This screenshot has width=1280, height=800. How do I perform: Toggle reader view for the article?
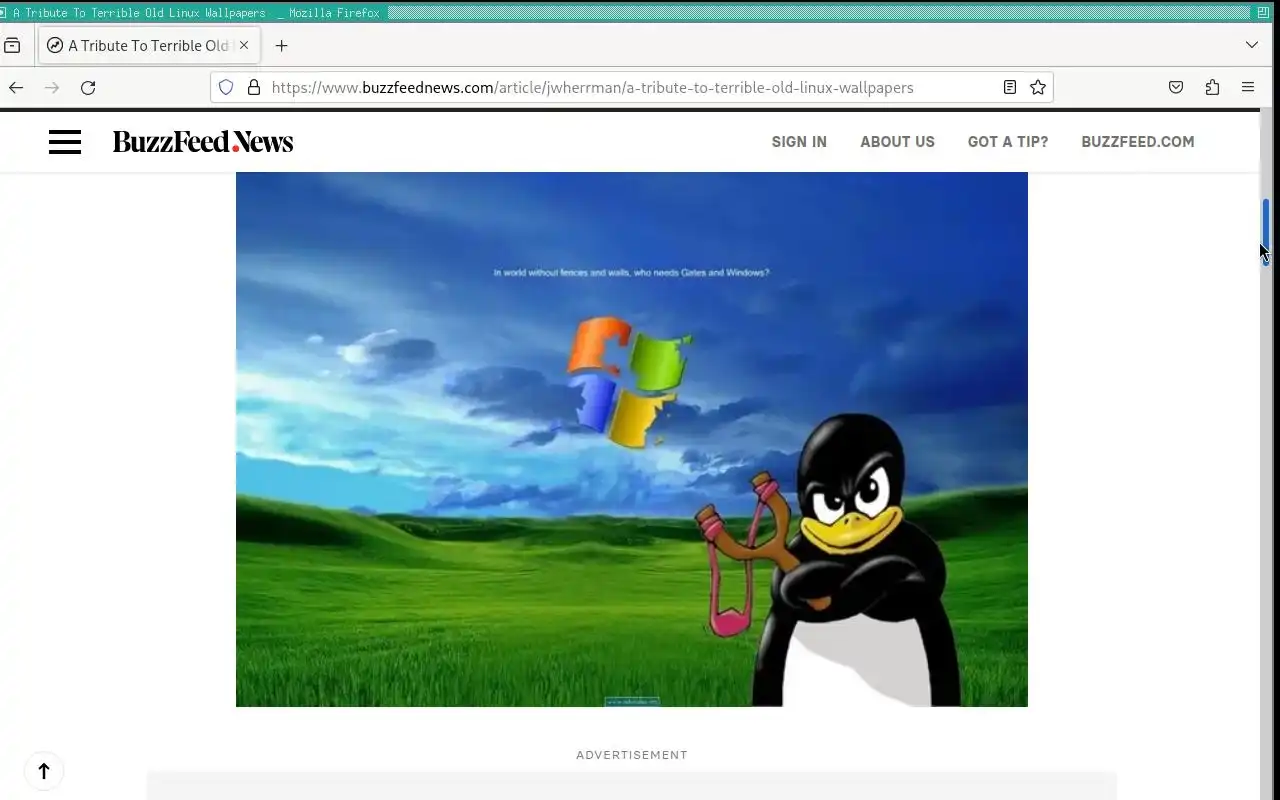1010,87
